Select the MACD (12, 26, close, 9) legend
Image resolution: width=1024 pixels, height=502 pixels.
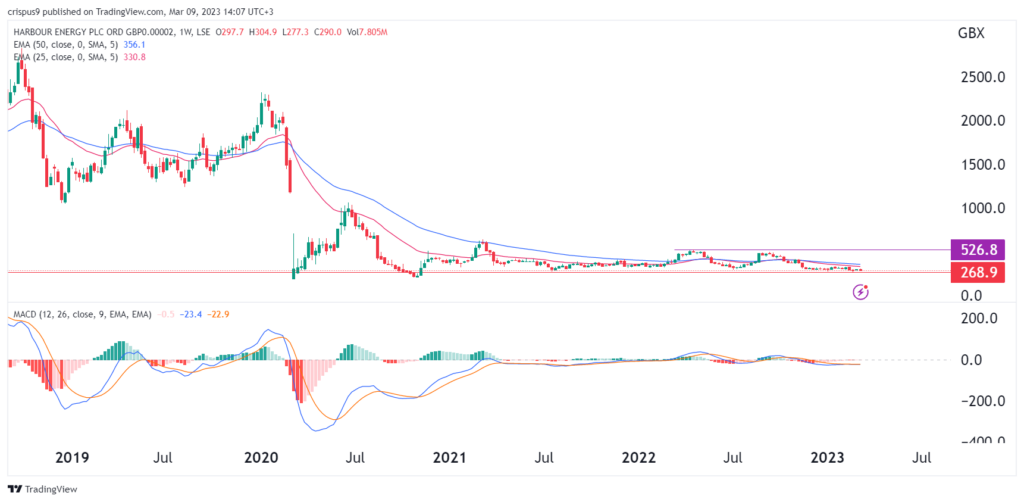click(x=81, y=315)
